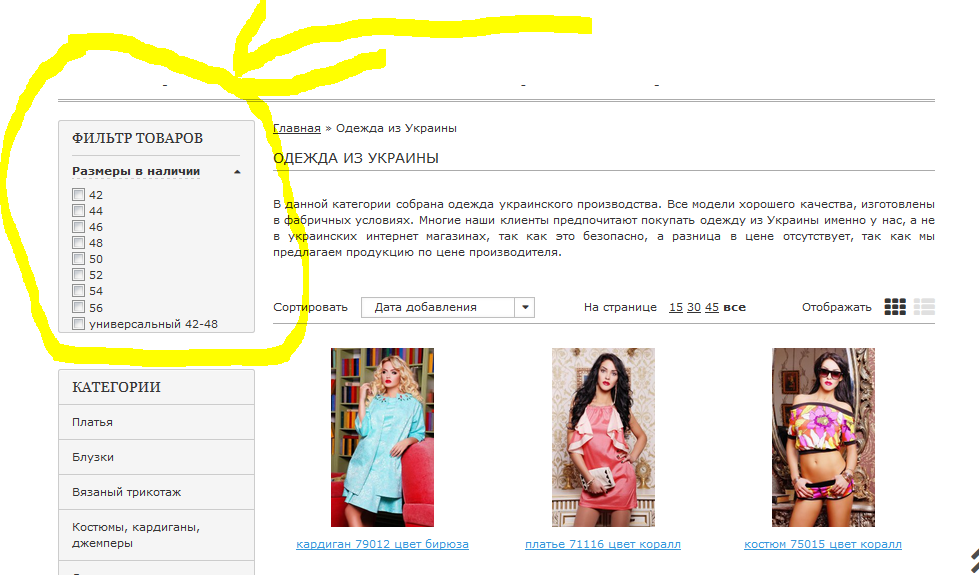Open the Блузки category
The height and width of the screenshot is (575, 979).
pyautogui.click(x=93, y=457)
